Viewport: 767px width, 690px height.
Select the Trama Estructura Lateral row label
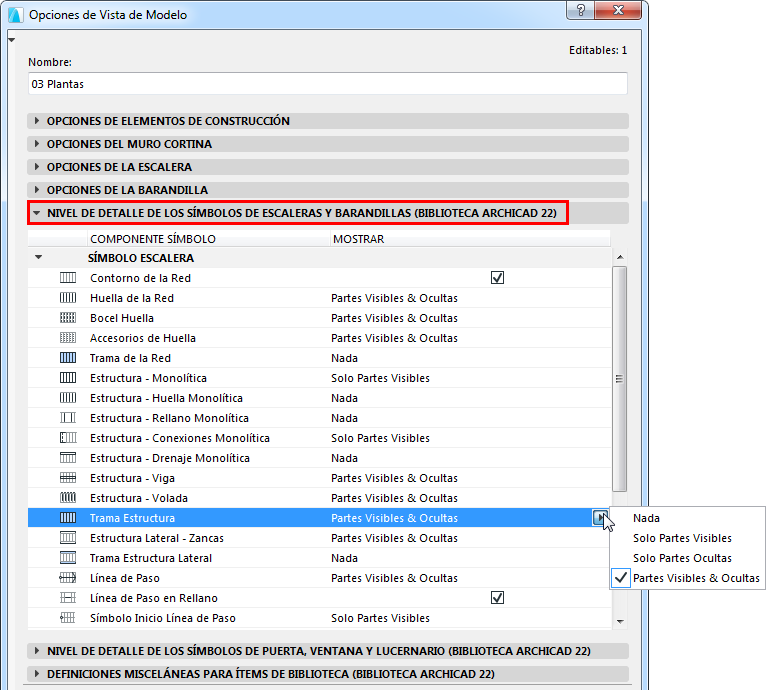tap(151, 558)
